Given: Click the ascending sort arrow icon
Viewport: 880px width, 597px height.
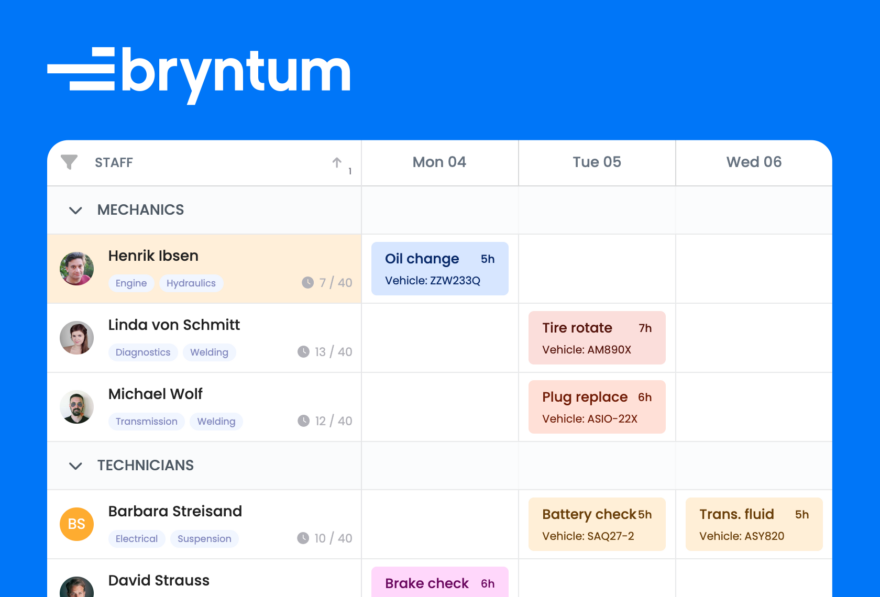Looking at the screenshot, I should 338,161.
